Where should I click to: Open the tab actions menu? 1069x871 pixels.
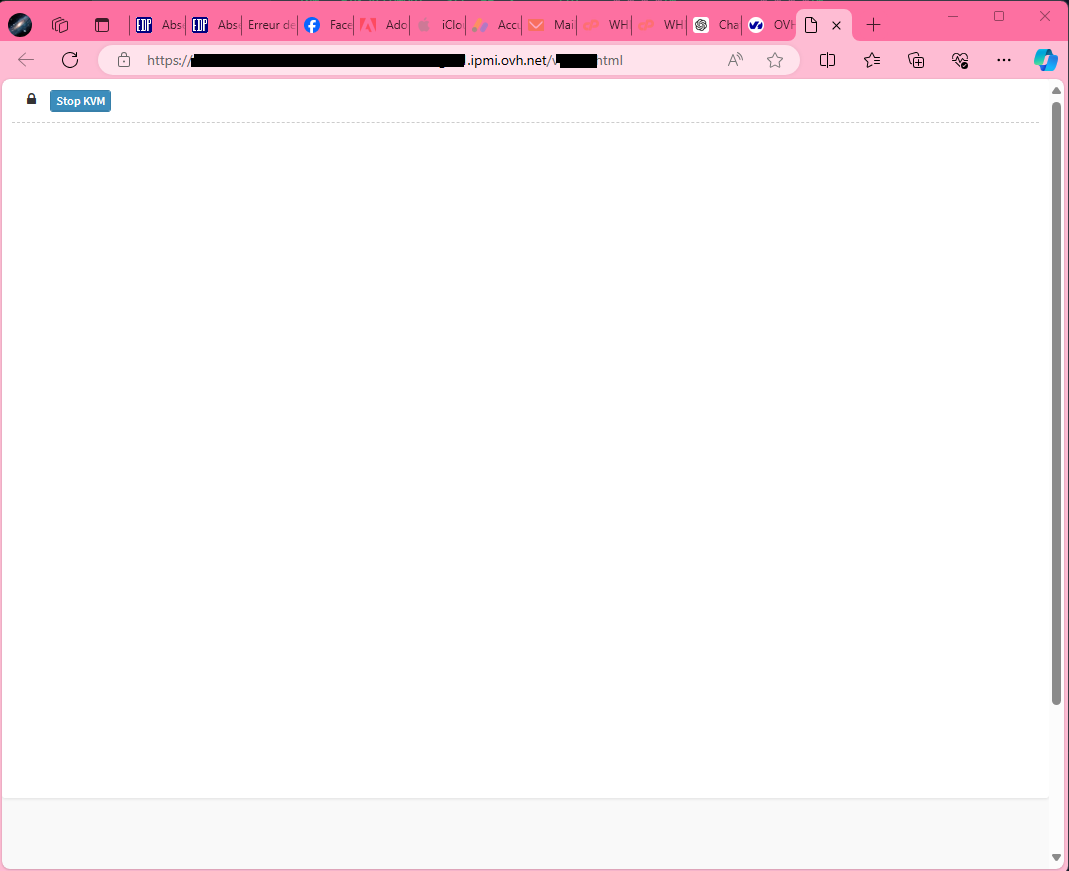pyautogui.click(x=101, y=25)
